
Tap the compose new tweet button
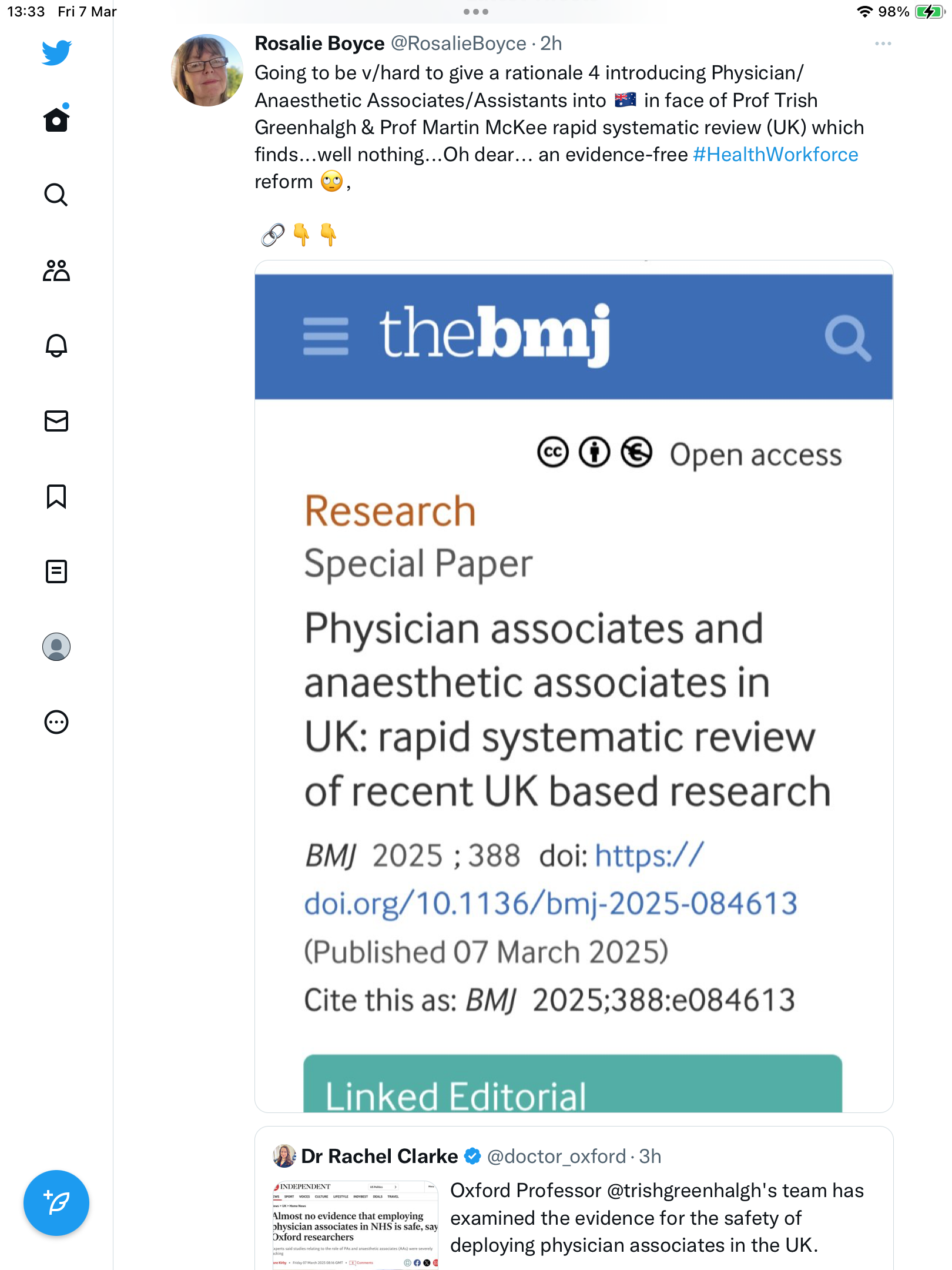click(56, 1203)
